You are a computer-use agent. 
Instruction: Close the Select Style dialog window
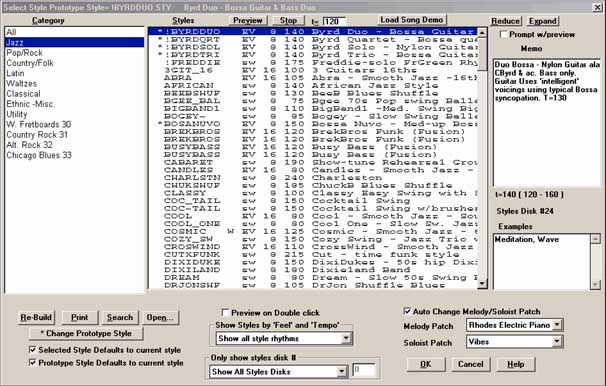pos(597,7)
